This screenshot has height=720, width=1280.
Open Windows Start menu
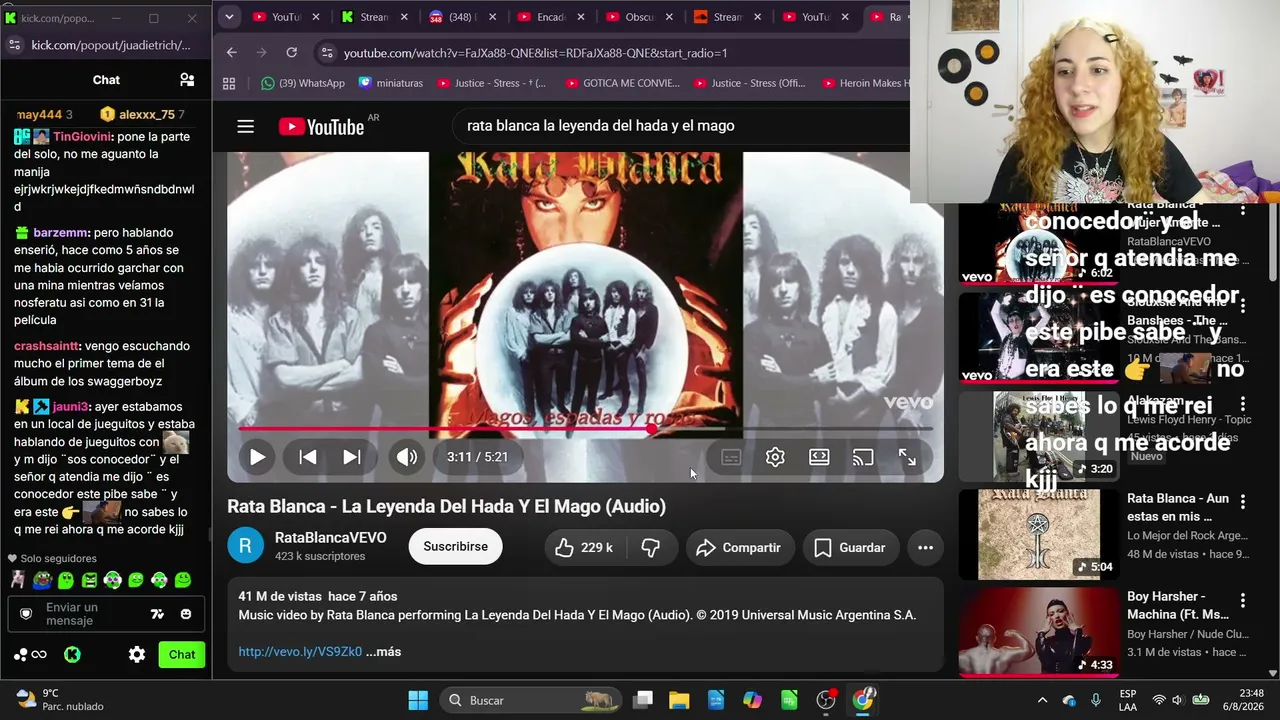[418, 700]
